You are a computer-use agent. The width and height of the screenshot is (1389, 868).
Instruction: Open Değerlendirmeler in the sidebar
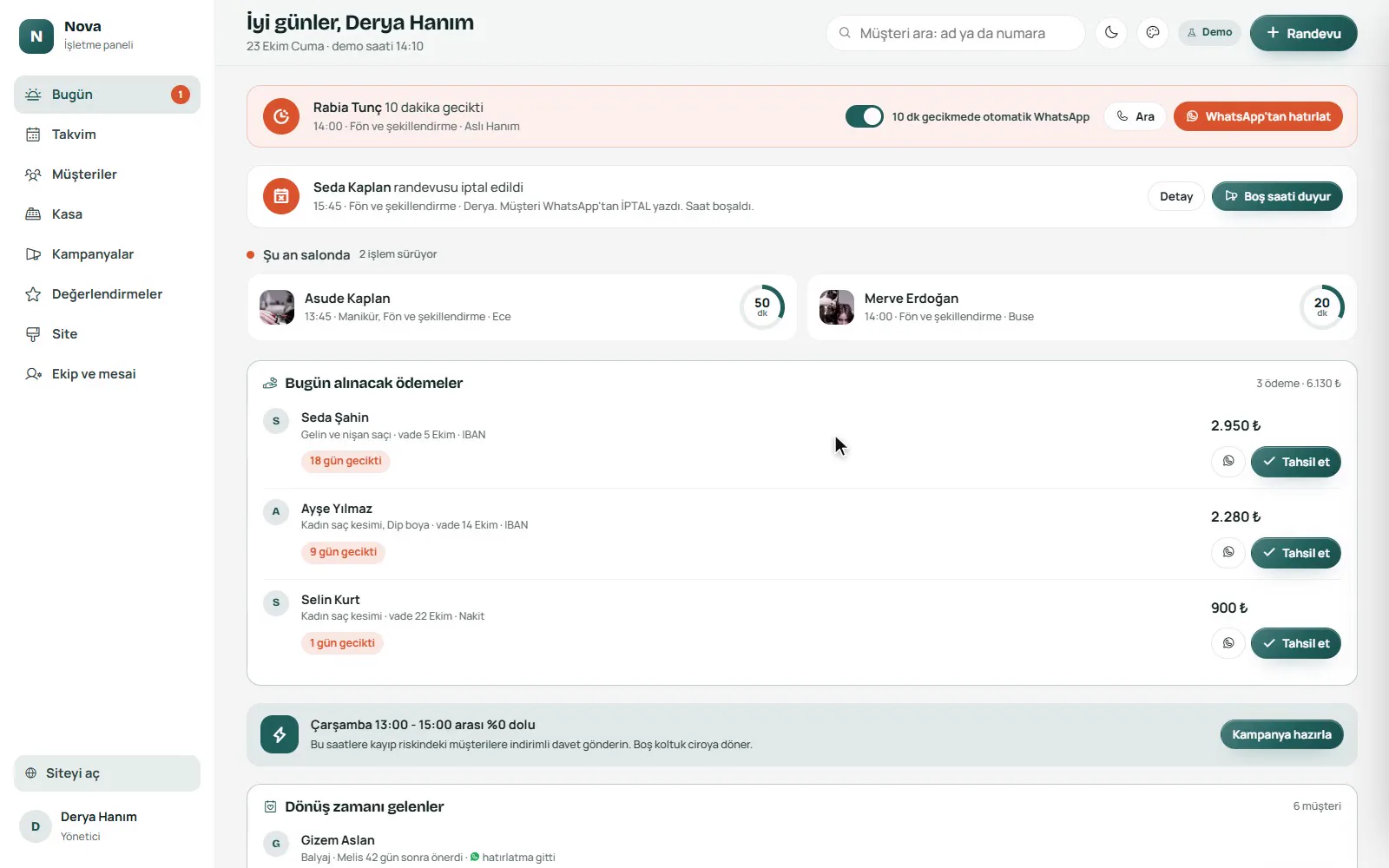click(x=107, y=294)
